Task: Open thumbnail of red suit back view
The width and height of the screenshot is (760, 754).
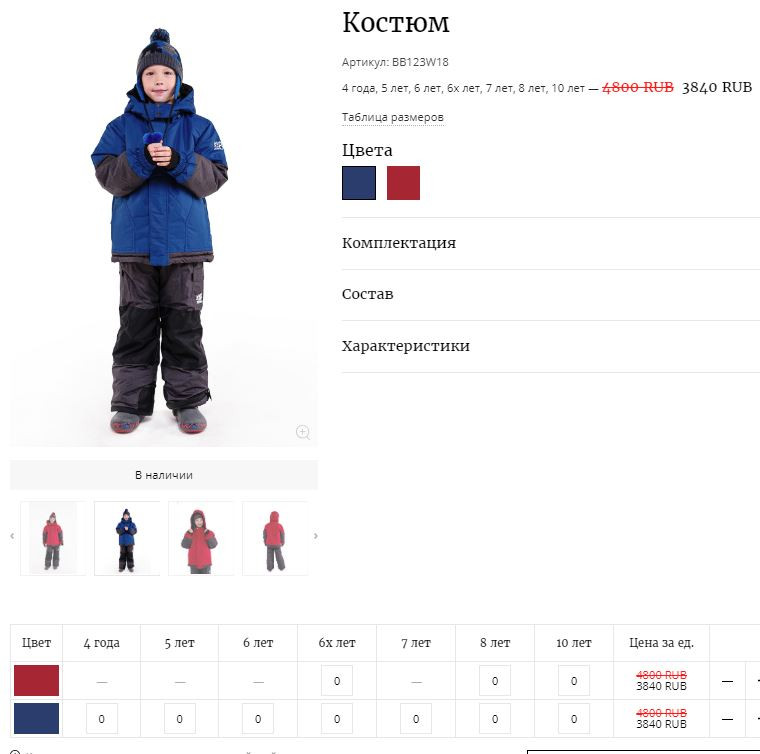Action: [x=275, y=538]
